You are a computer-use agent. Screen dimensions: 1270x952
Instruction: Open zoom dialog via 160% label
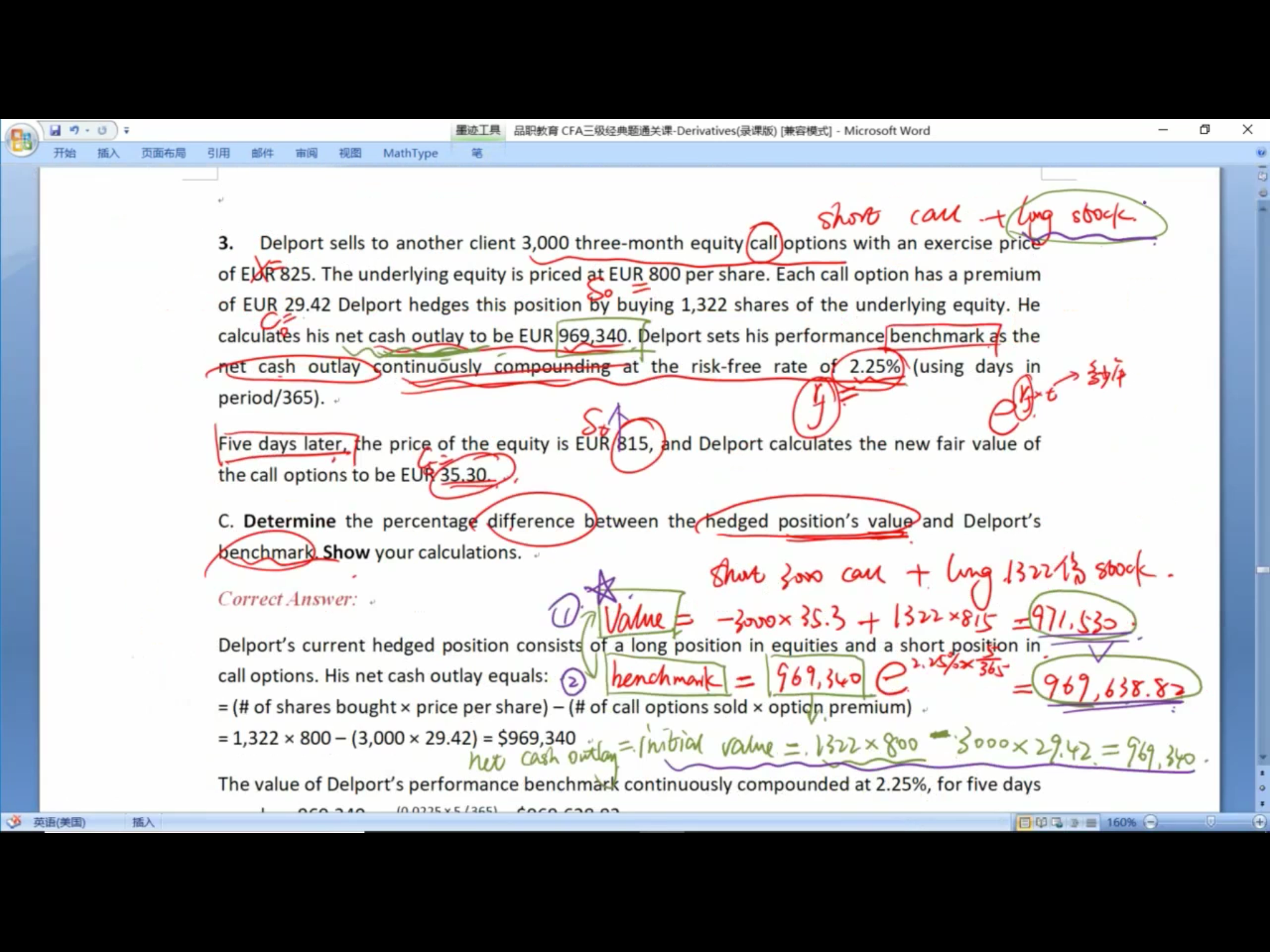(x=1121, y=822)
